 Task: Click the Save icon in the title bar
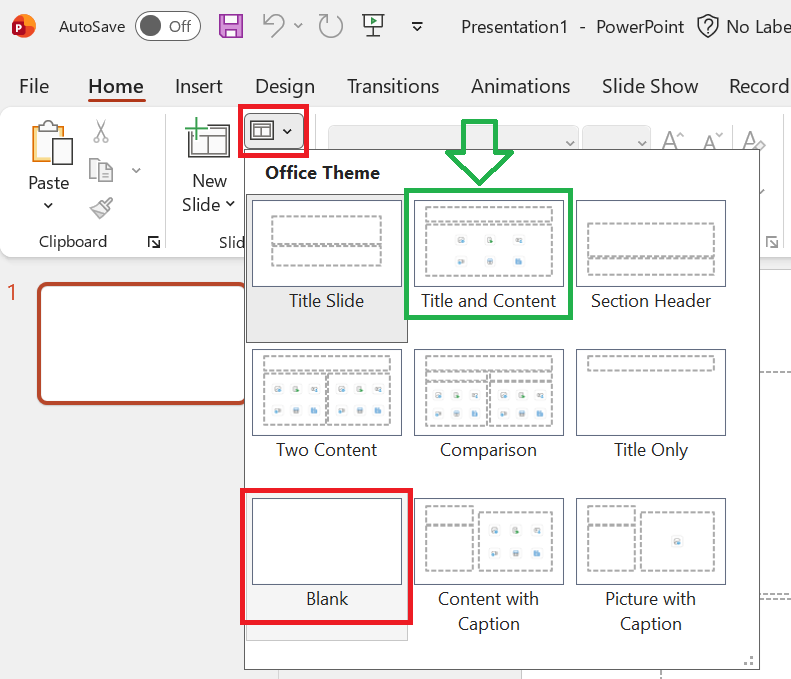pos(231,26)
